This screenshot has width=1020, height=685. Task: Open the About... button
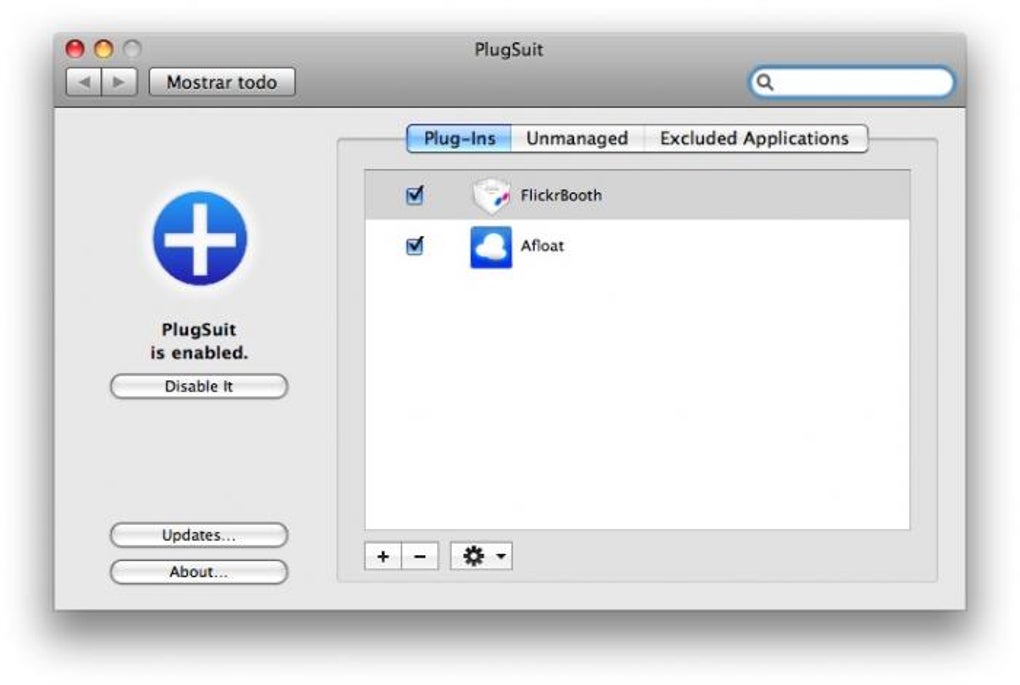click(x=198, y=572)
